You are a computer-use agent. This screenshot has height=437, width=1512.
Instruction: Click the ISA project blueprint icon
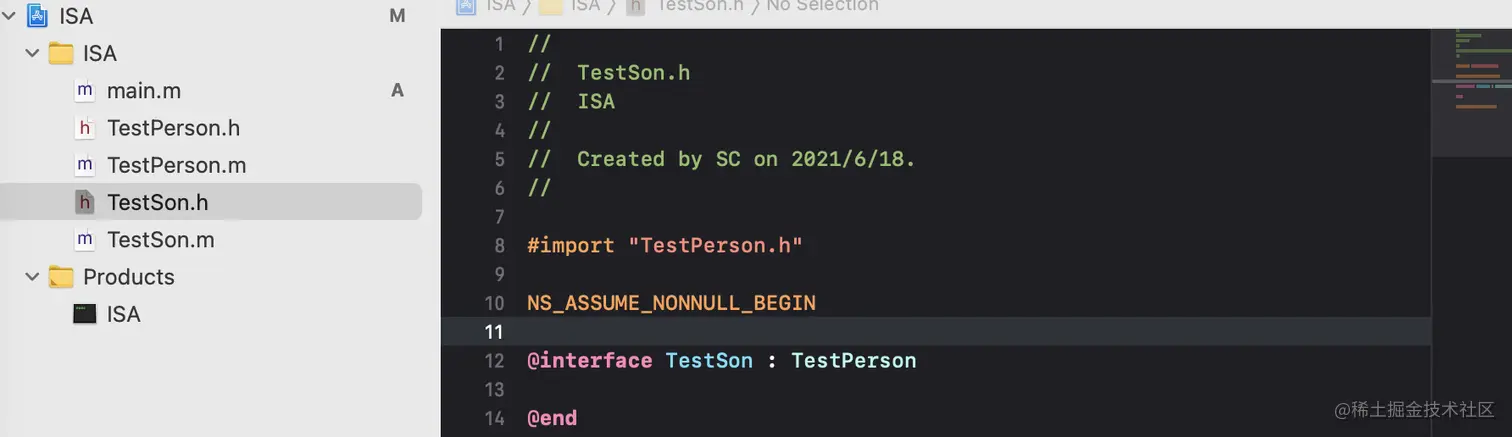click(x=38, y=16)
